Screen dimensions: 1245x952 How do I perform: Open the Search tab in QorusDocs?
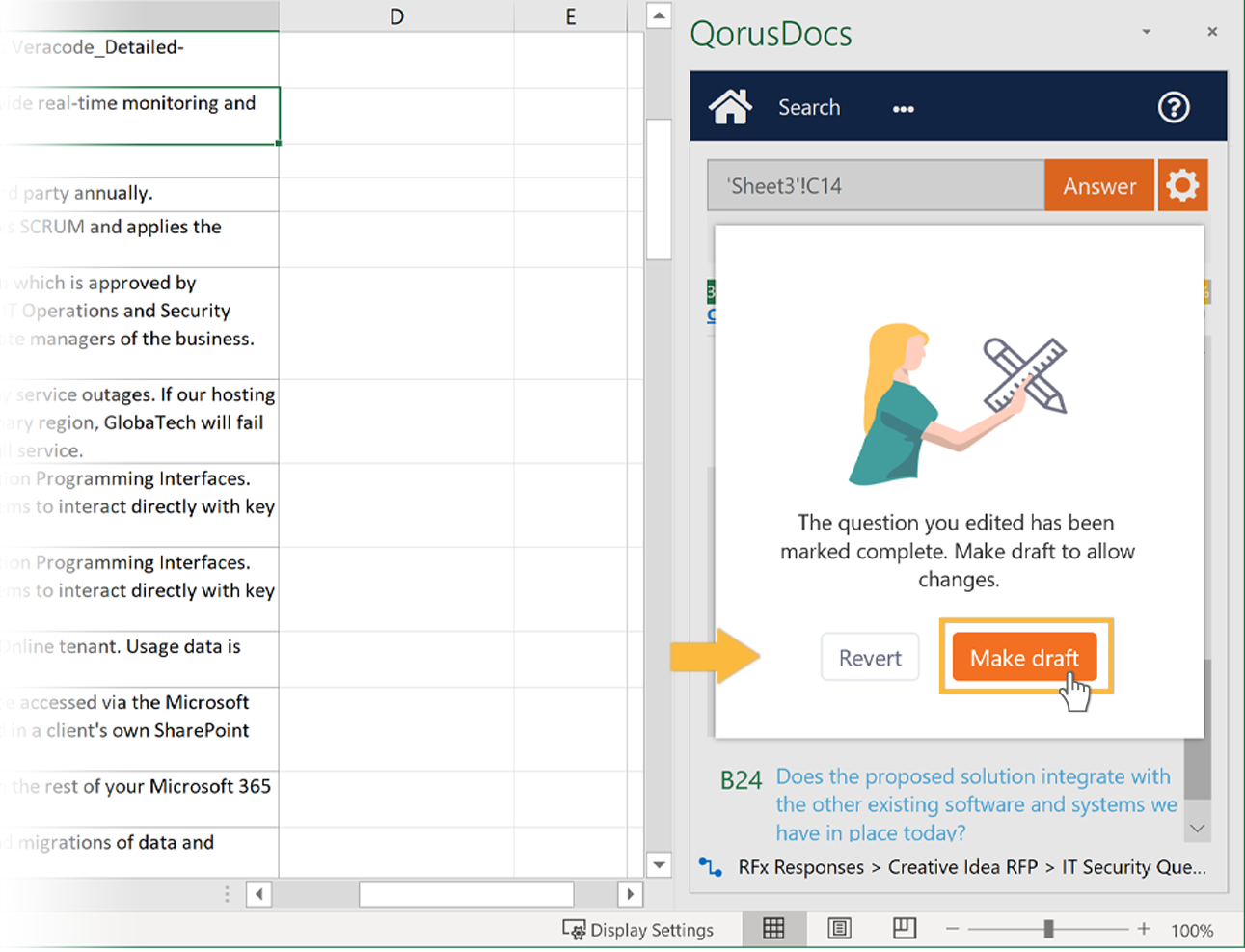coord(809,108)
